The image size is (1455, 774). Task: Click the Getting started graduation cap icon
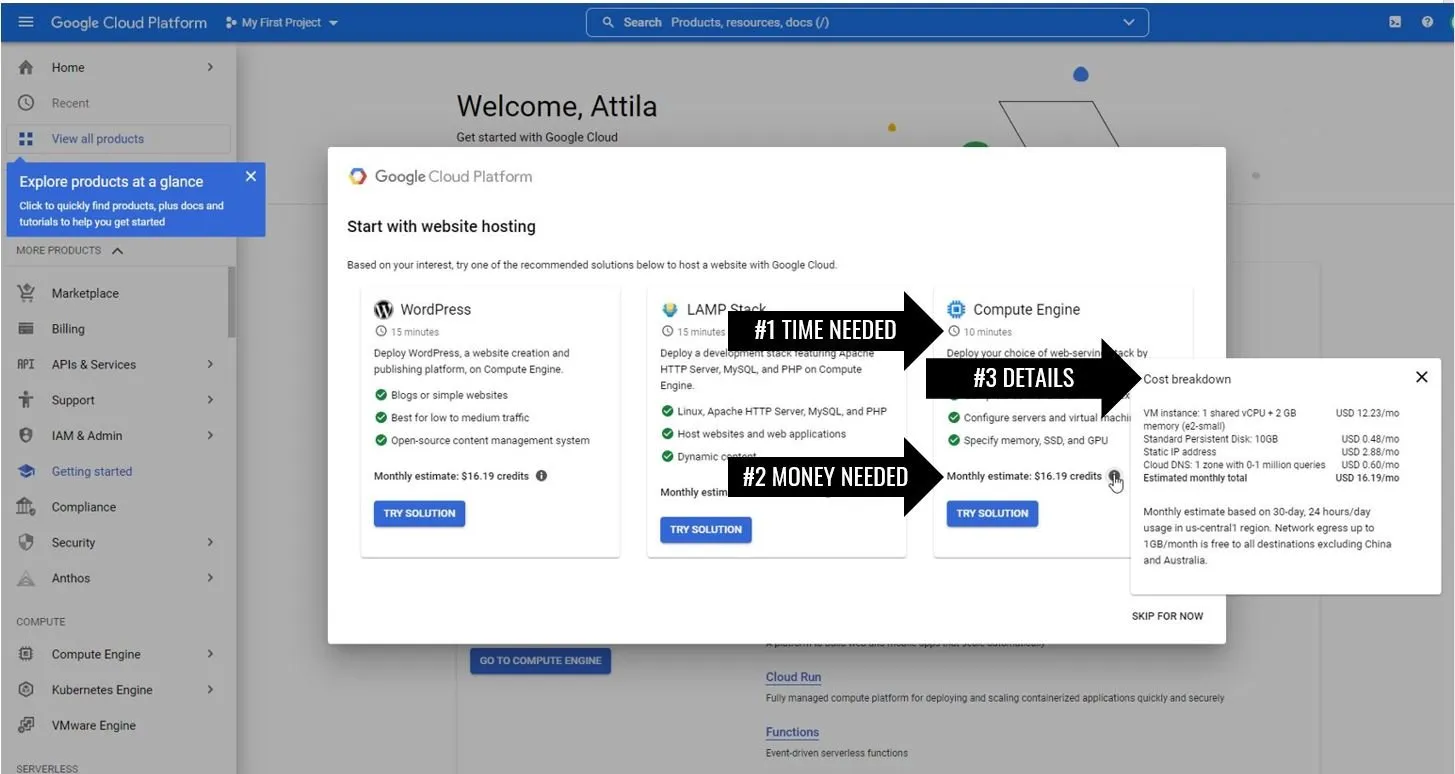[x=26, y=471]
